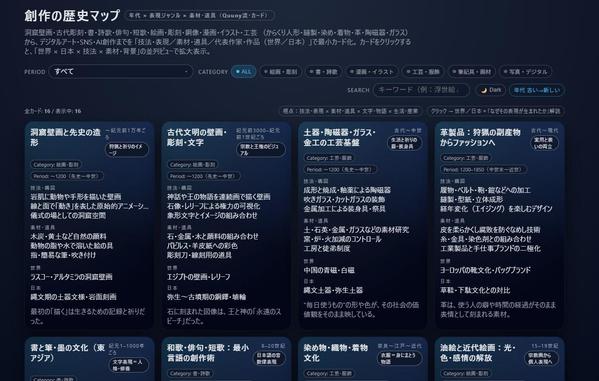
Task: Click the tag pill in 洞窟壁画と先史の造形 card
Action: tap(126, 149)
